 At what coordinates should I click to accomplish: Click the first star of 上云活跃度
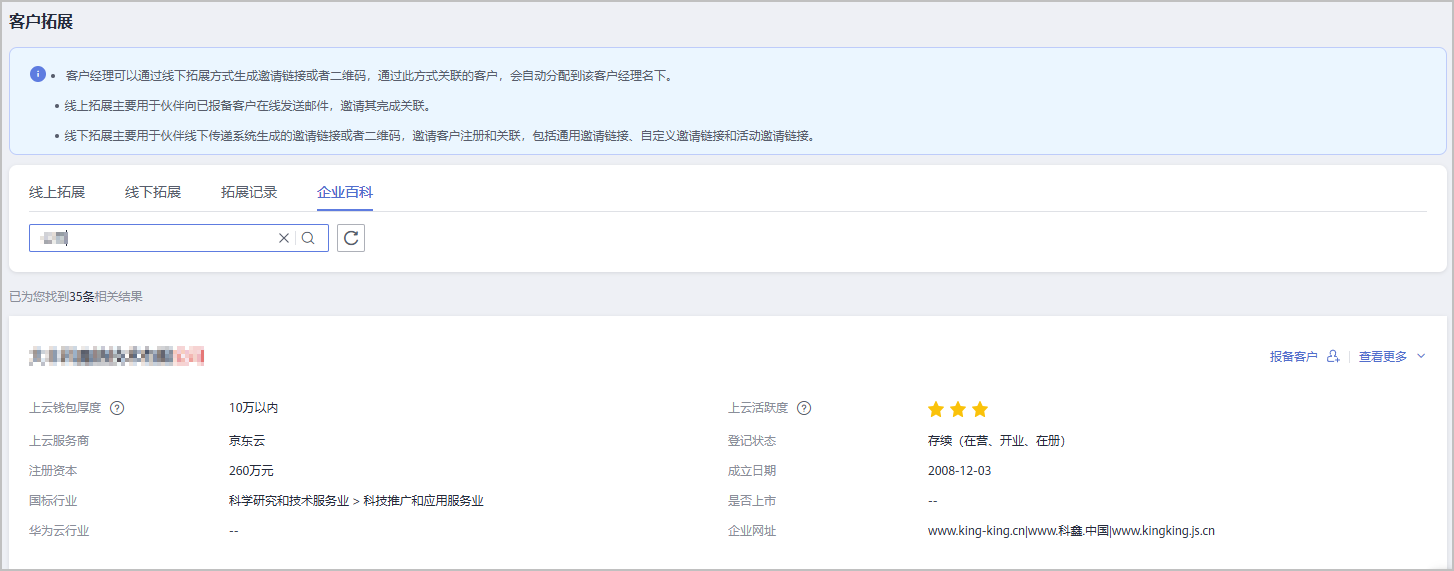[936, 409]
